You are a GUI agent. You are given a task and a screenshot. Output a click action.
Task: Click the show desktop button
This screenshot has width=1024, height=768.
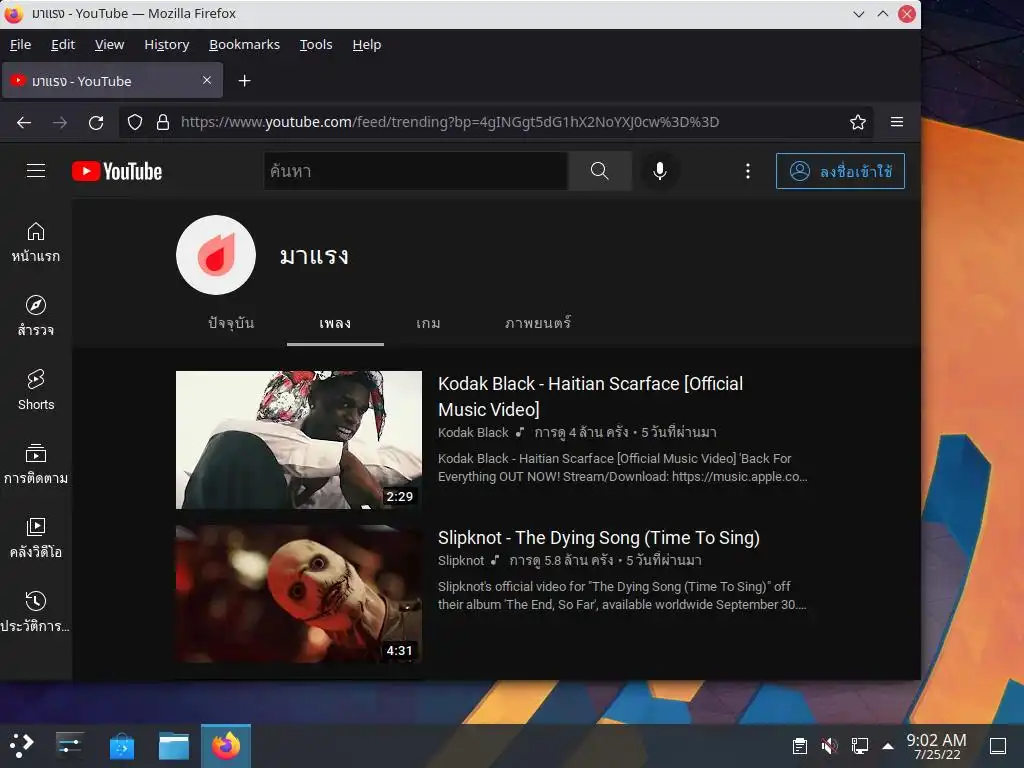pyautogui.click(x=998, y=746)
